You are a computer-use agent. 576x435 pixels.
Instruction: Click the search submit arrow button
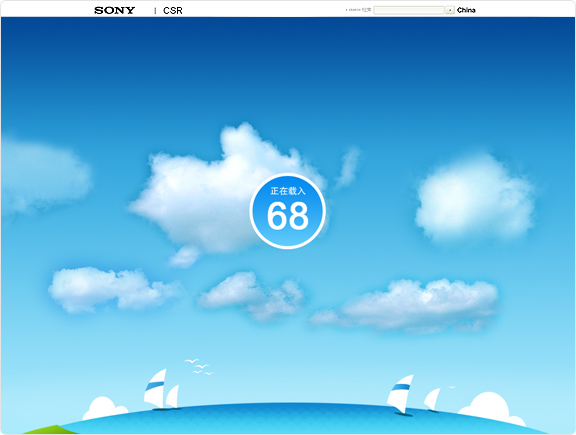[450, 10]
